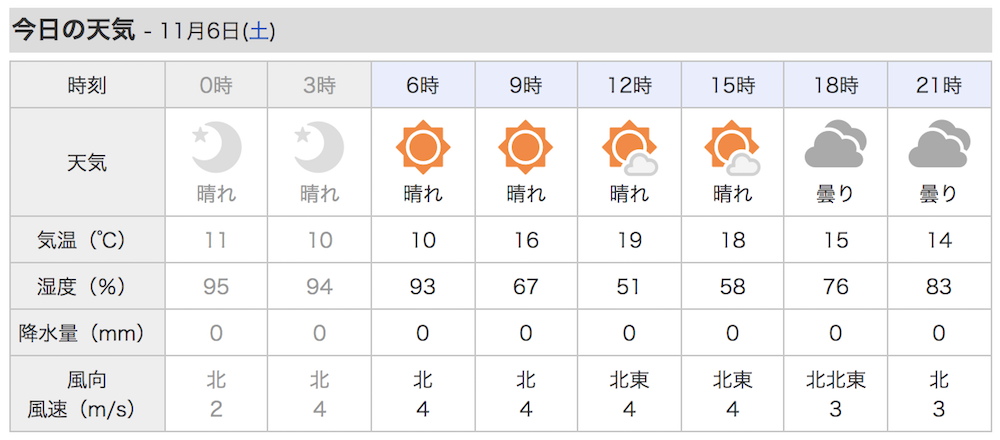Click the crescent moon icon at 0時
This screenshot has height=440, width=1000.
click(217, 147)
